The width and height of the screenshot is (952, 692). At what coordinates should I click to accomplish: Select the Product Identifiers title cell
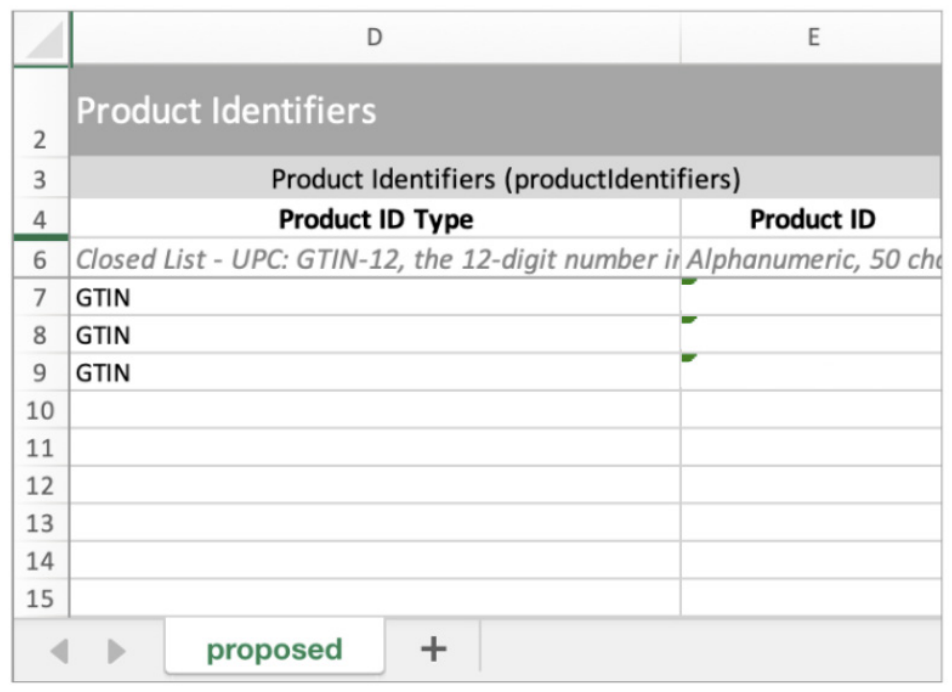tap(506, 110)
